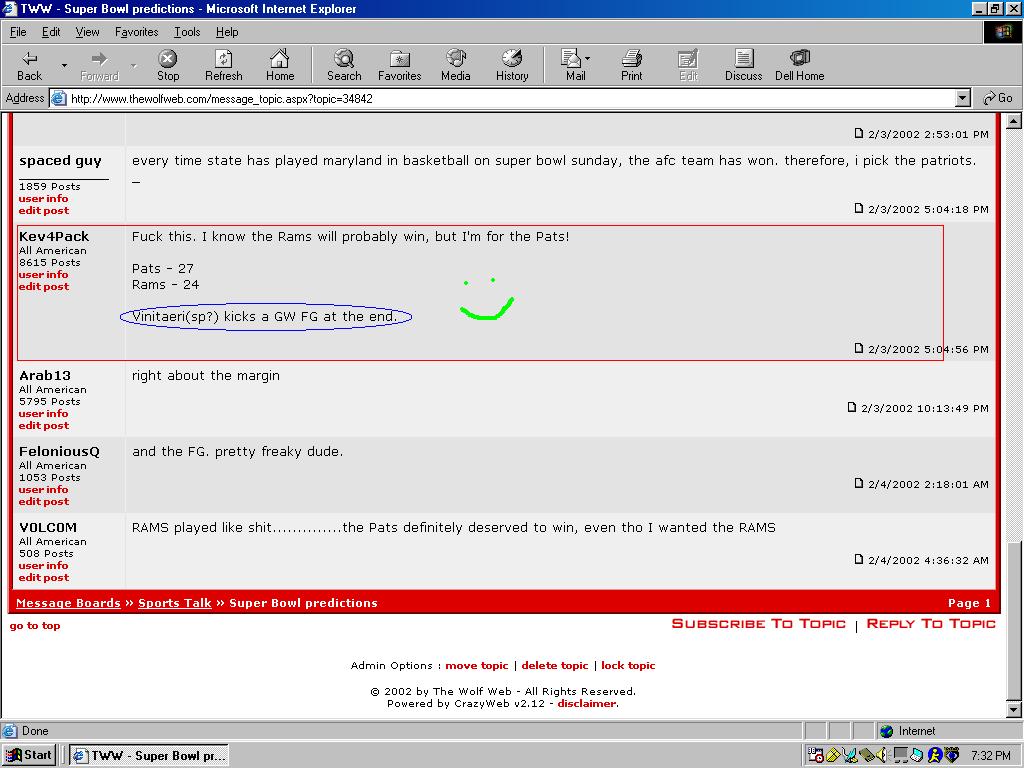Click the page scrollbar down arrow
This screenshot has width=1024, height=768.
tap(1015, 710)
